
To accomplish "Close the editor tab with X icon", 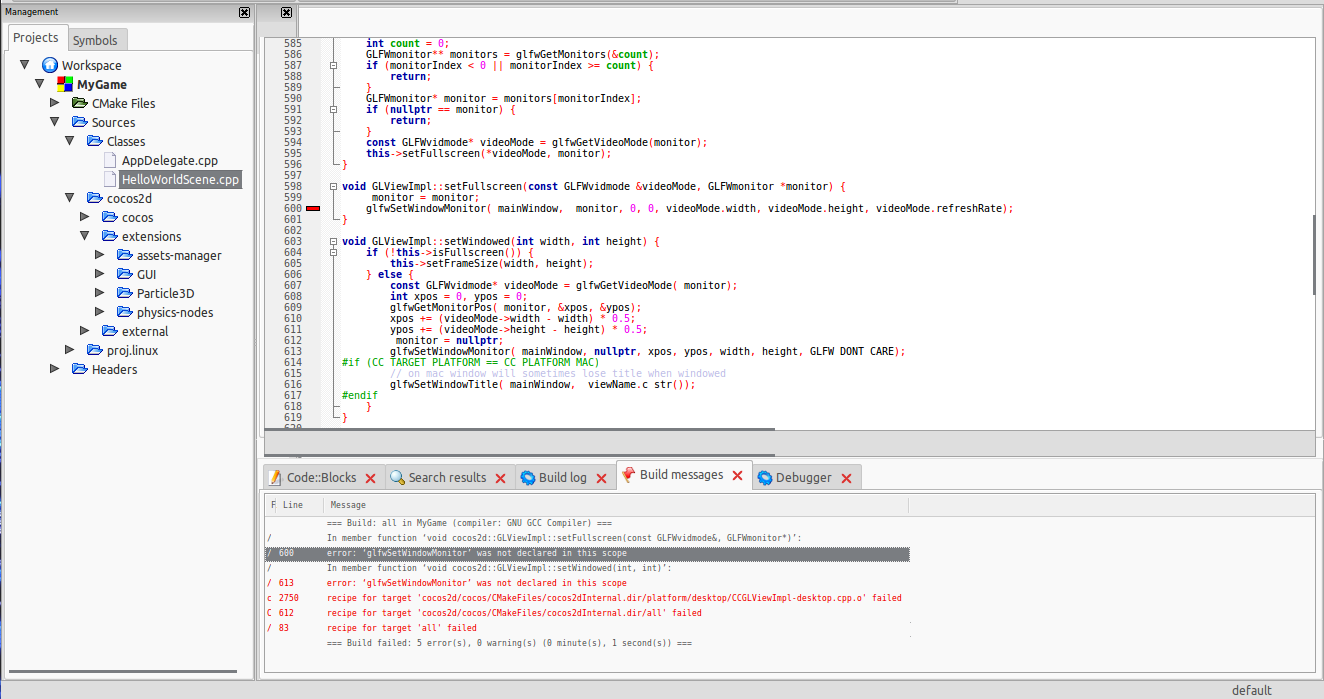I will coord(287,12).
